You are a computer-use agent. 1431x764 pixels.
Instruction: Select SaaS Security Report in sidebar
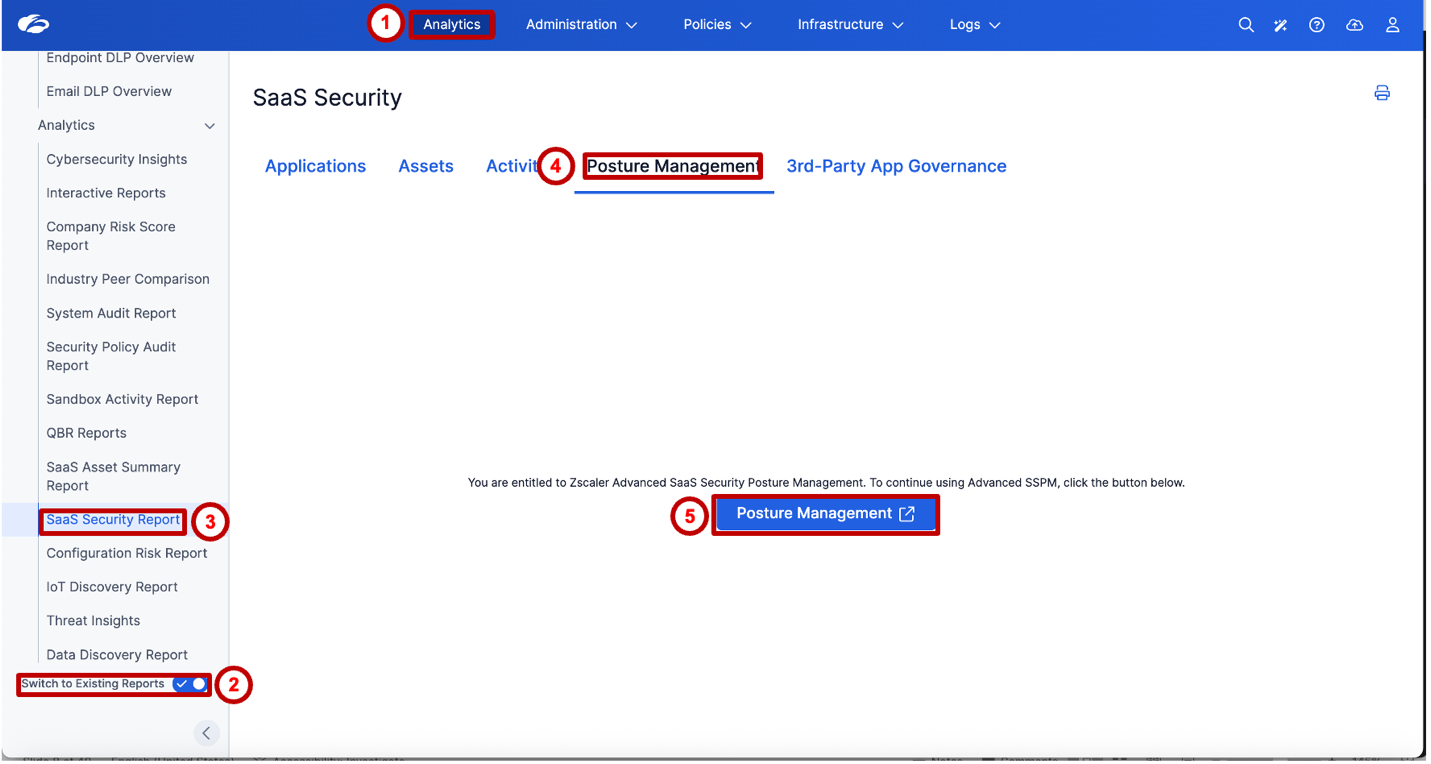point(113,520)
